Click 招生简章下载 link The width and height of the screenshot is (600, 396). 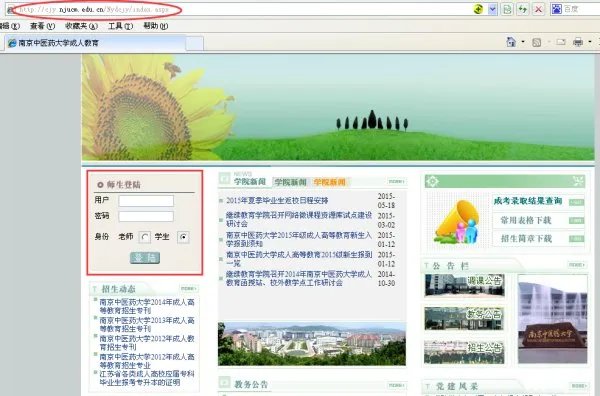[x=526, y=239]
